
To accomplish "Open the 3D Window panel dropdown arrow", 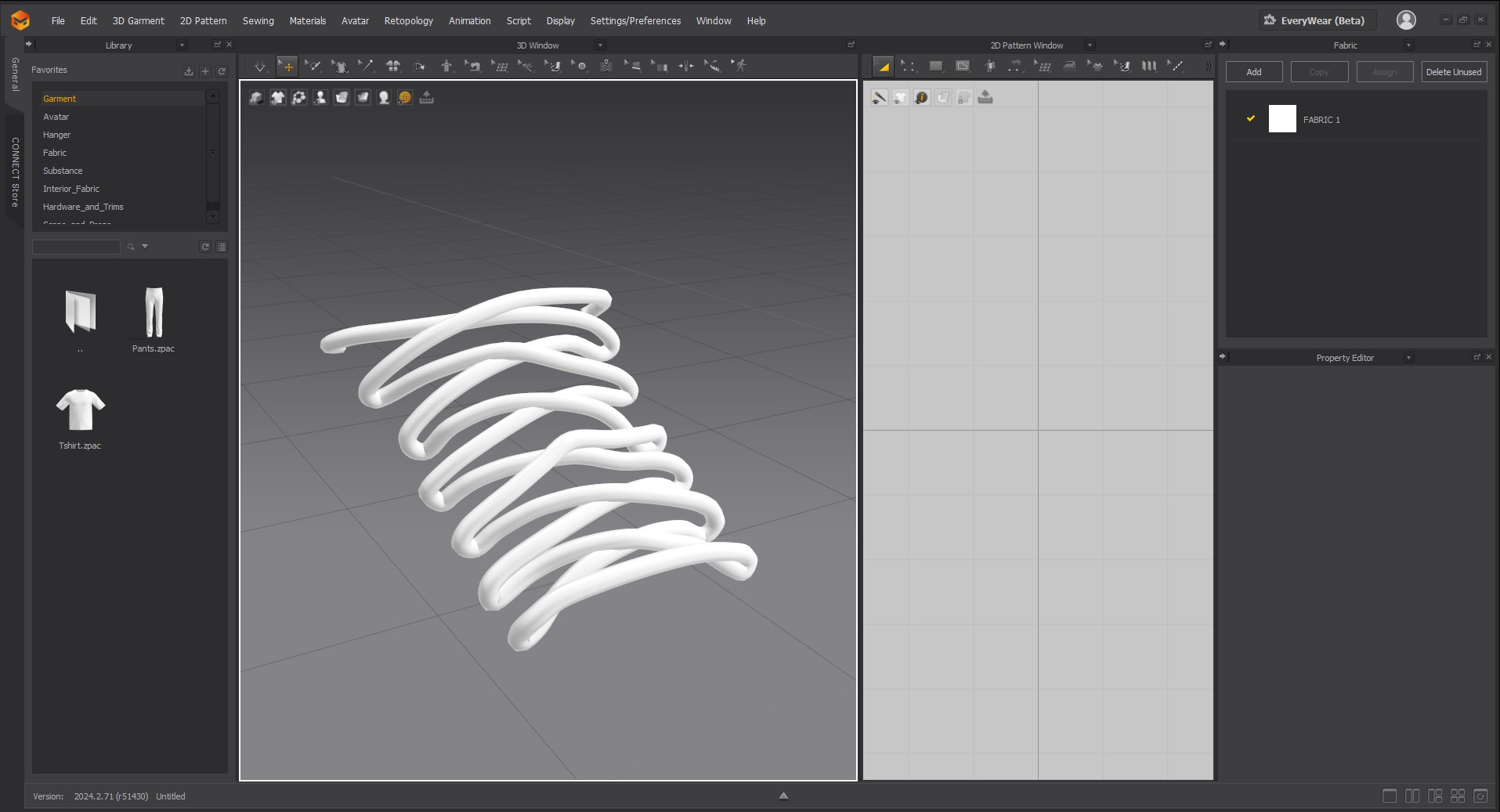I will [601, 45].
